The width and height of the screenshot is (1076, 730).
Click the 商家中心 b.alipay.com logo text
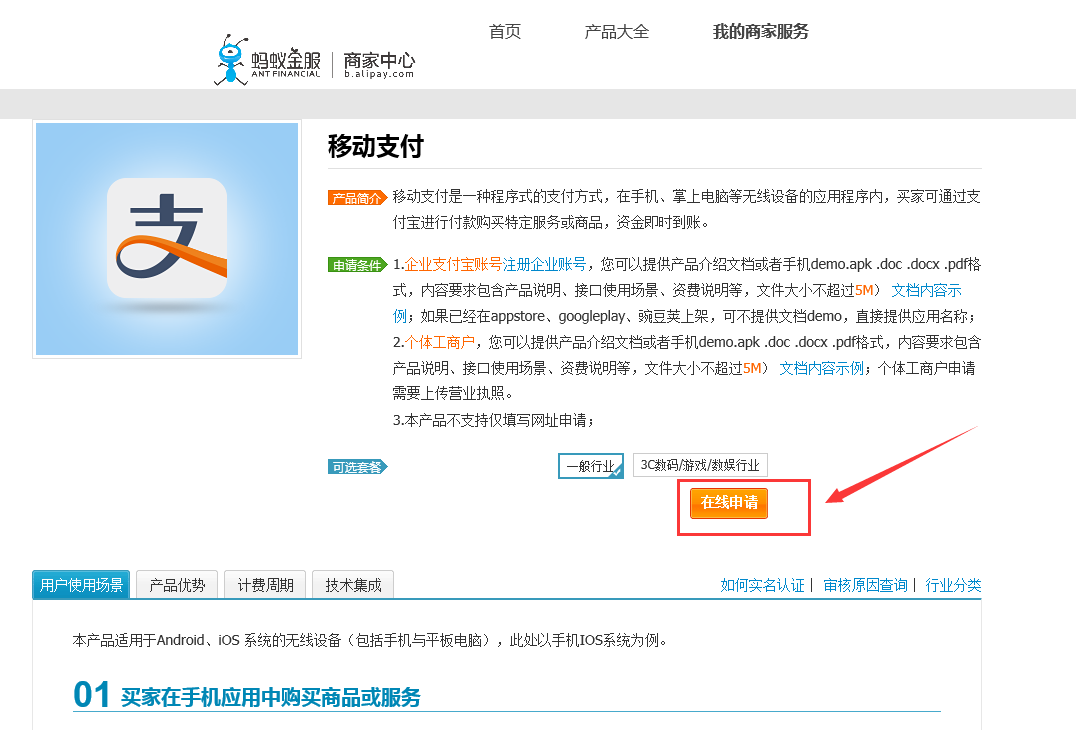tap(379, 64)
